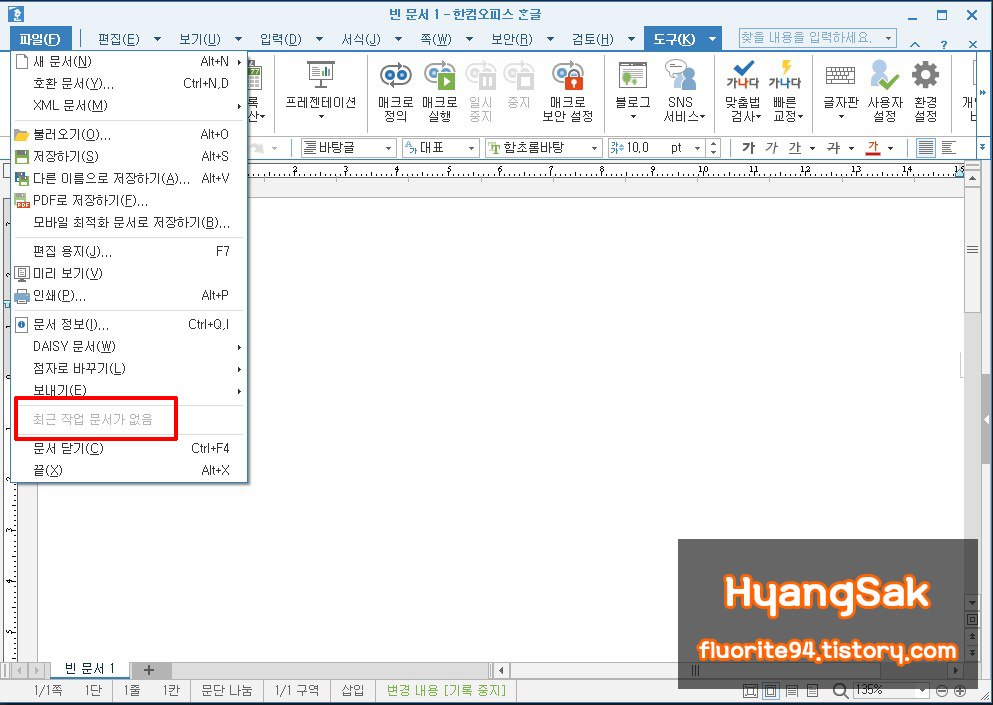Add new document tab with plus
Screen dimensions: 993x705
pyautogui.click(x=149, y=670)
